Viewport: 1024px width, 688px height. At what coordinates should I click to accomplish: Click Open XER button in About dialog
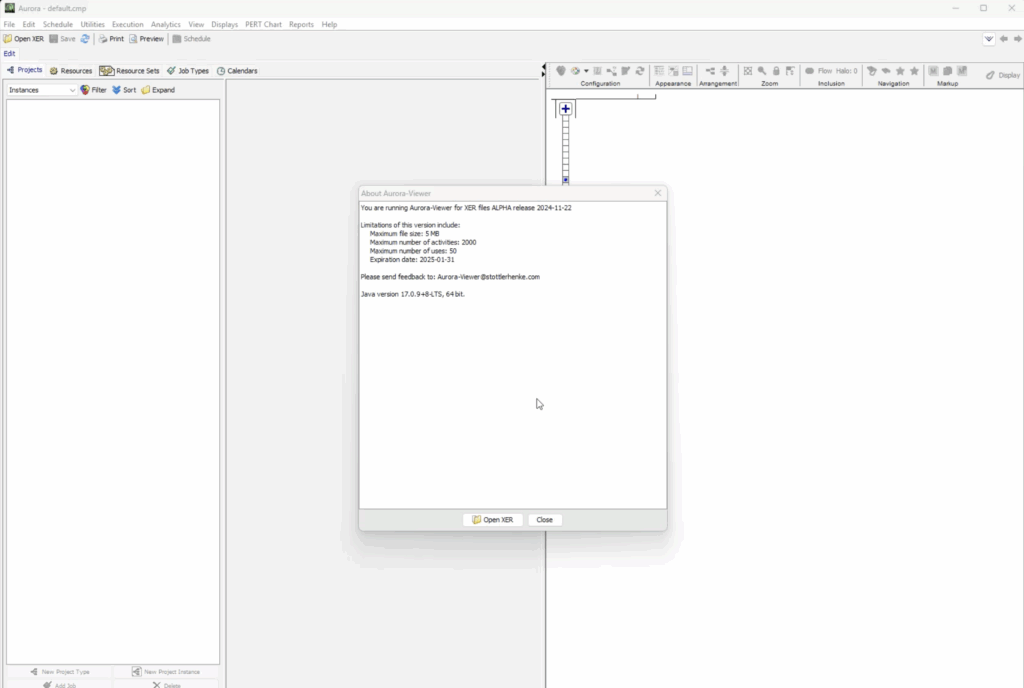(x=492, y=520)
